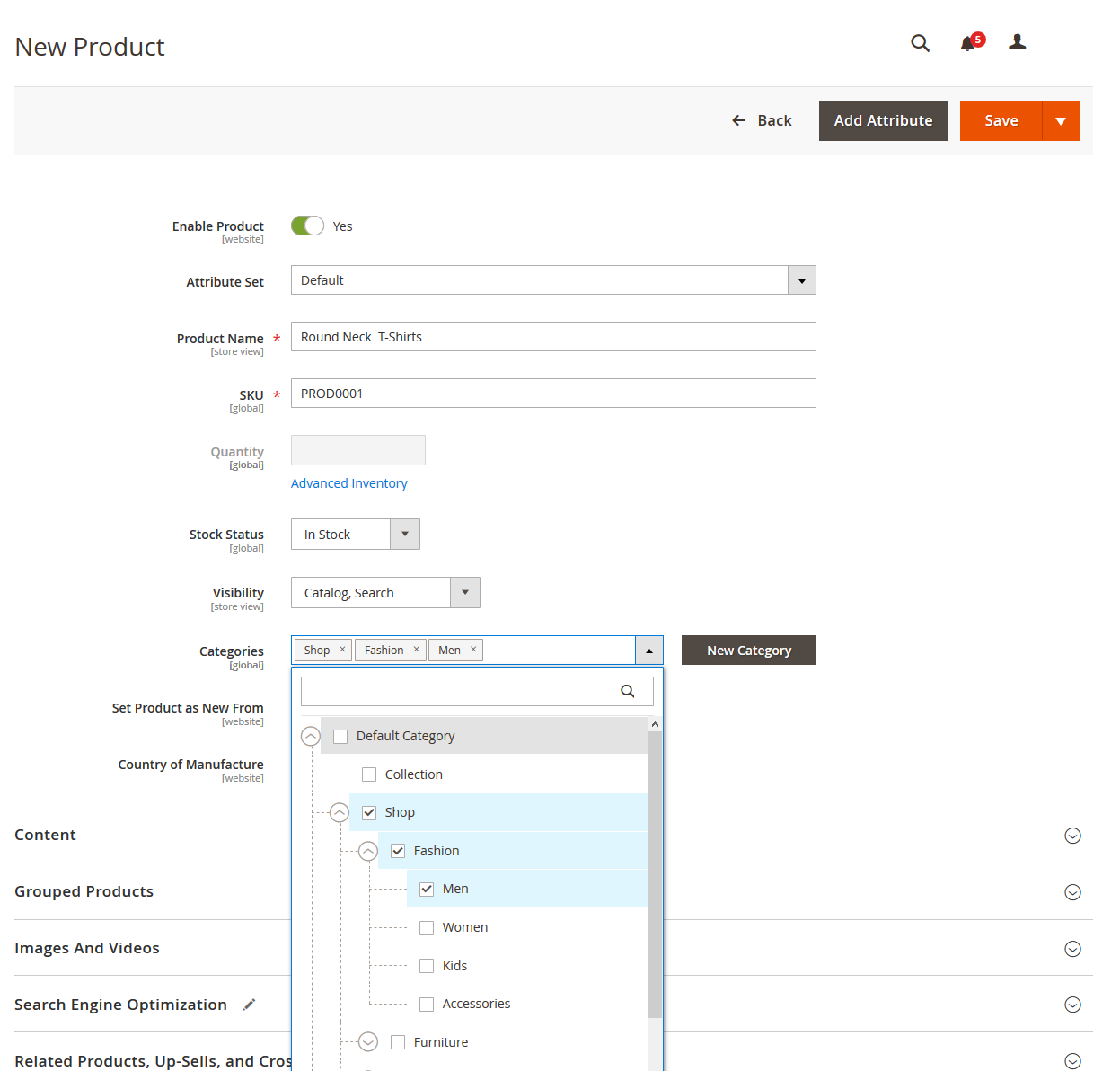Click the category search input field
Image resolution: width=1120 pixels, height=1071 pixels.
click(477, 691)
